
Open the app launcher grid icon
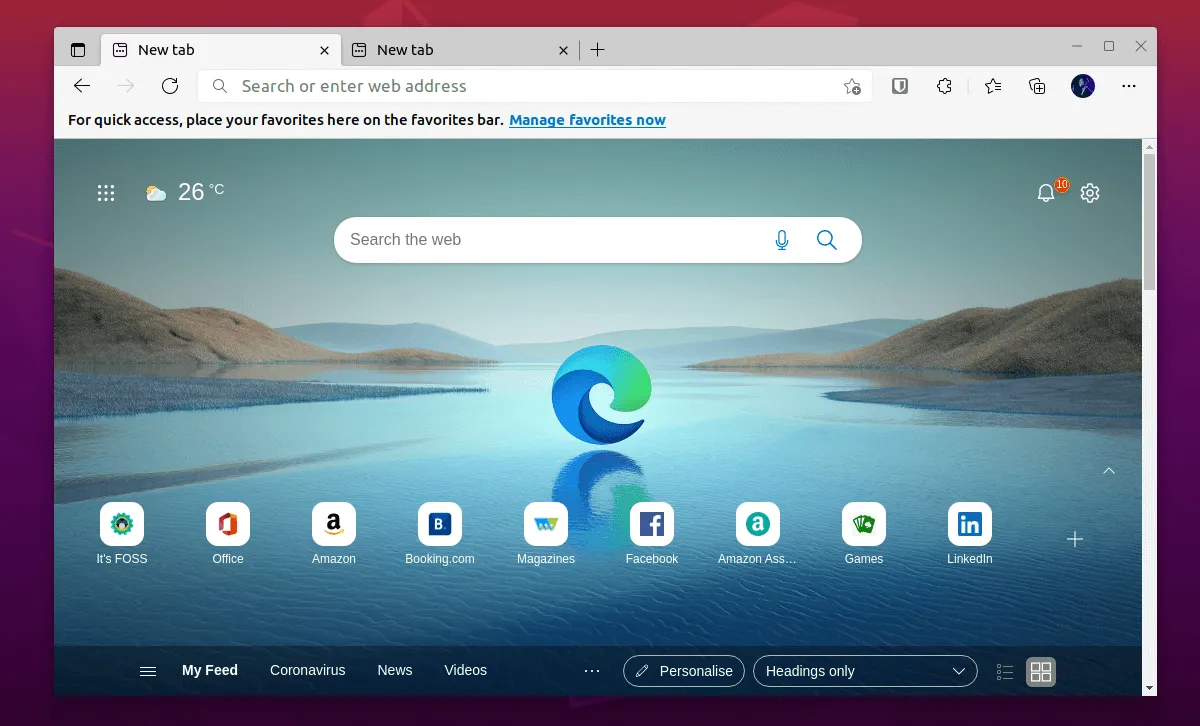pyautogui.click(x=106, y=192)
